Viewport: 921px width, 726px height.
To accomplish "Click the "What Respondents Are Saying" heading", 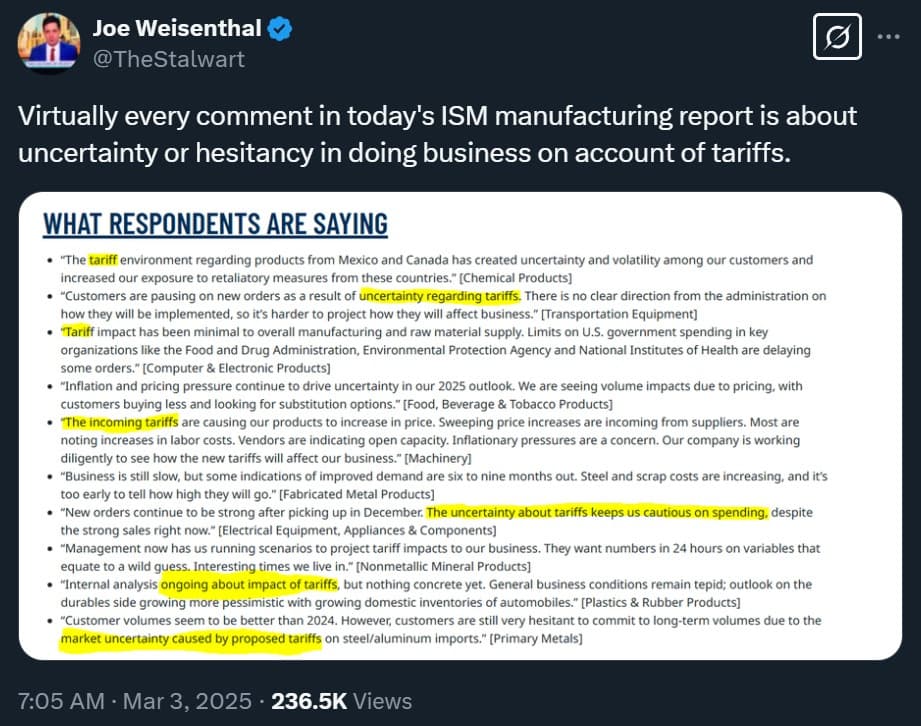I will pos(215,224).
